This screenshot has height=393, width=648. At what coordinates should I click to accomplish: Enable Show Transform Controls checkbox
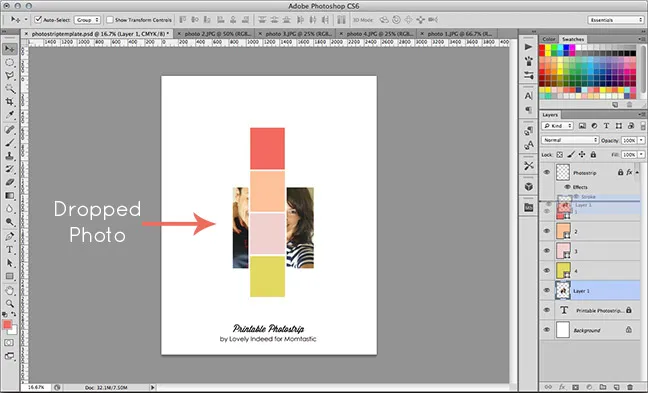[110, 19]
